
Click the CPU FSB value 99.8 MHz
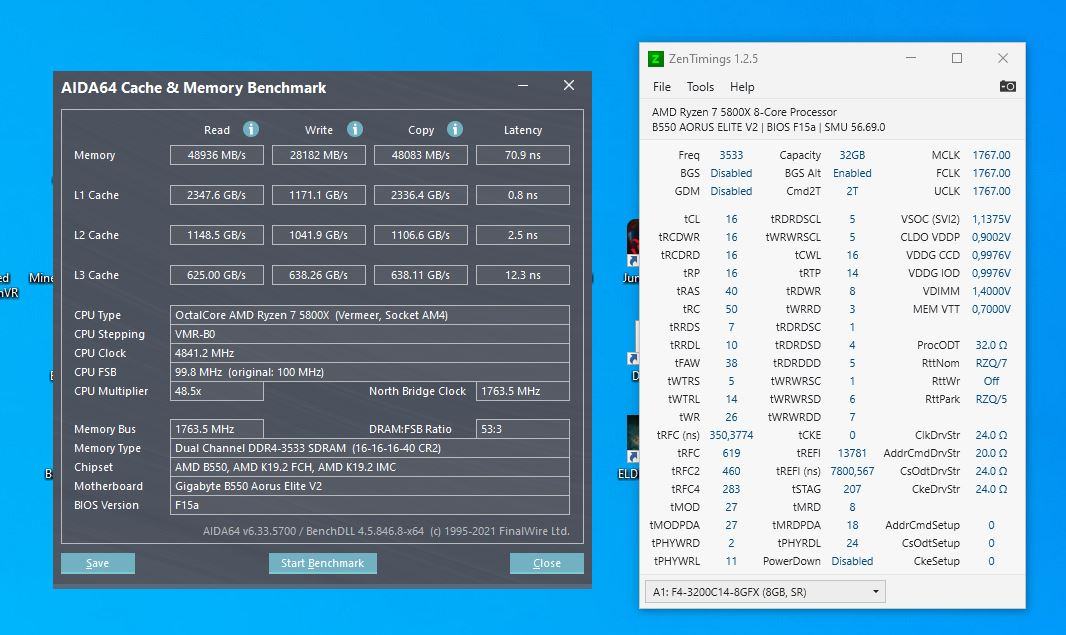click(x=370, y=372)
